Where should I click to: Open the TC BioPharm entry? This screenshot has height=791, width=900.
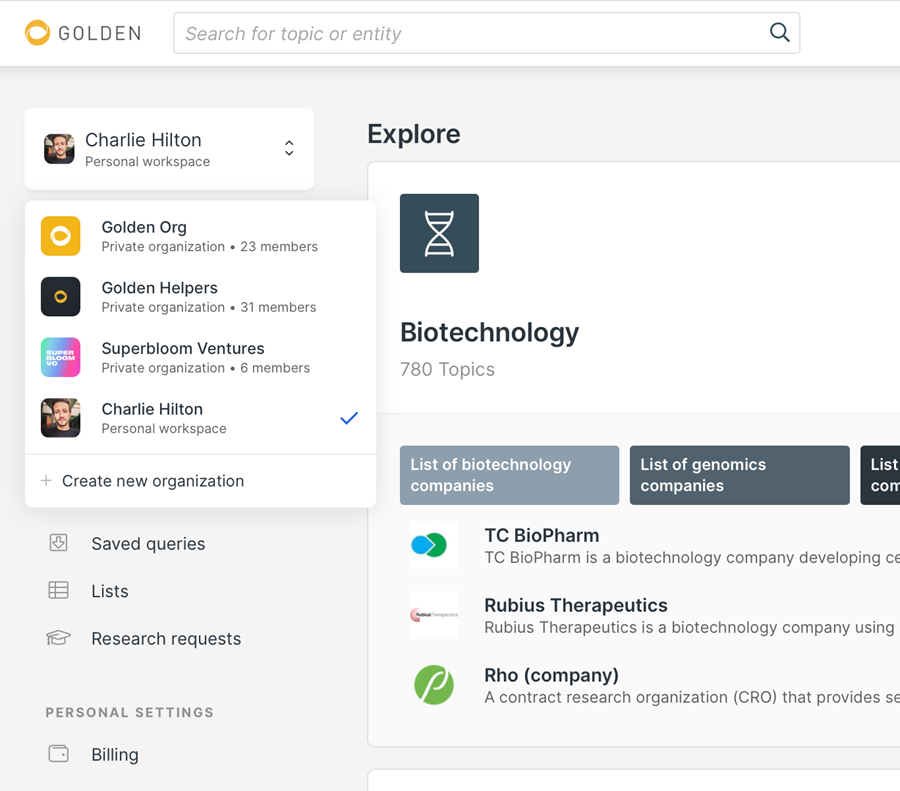pos(542,535)
